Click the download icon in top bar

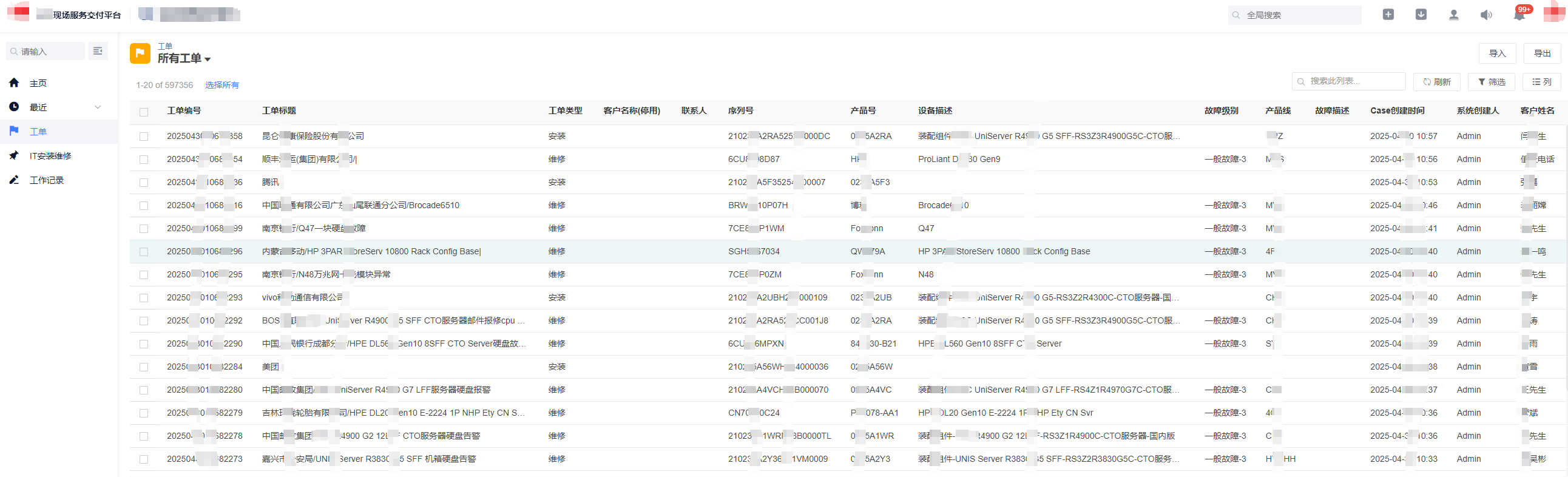tap(1421, 15)
